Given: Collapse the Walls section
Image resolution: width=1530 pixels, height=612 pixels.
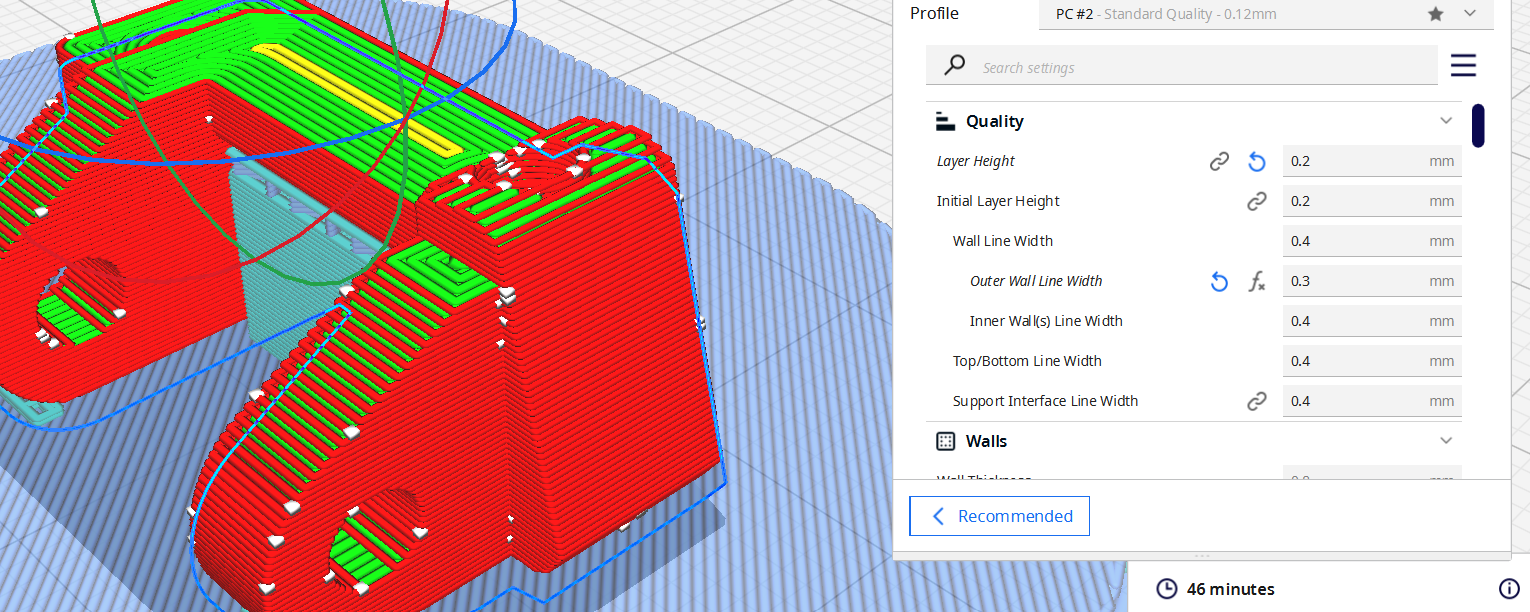Looking at the screenshot, I should (x=1446, y=441).
